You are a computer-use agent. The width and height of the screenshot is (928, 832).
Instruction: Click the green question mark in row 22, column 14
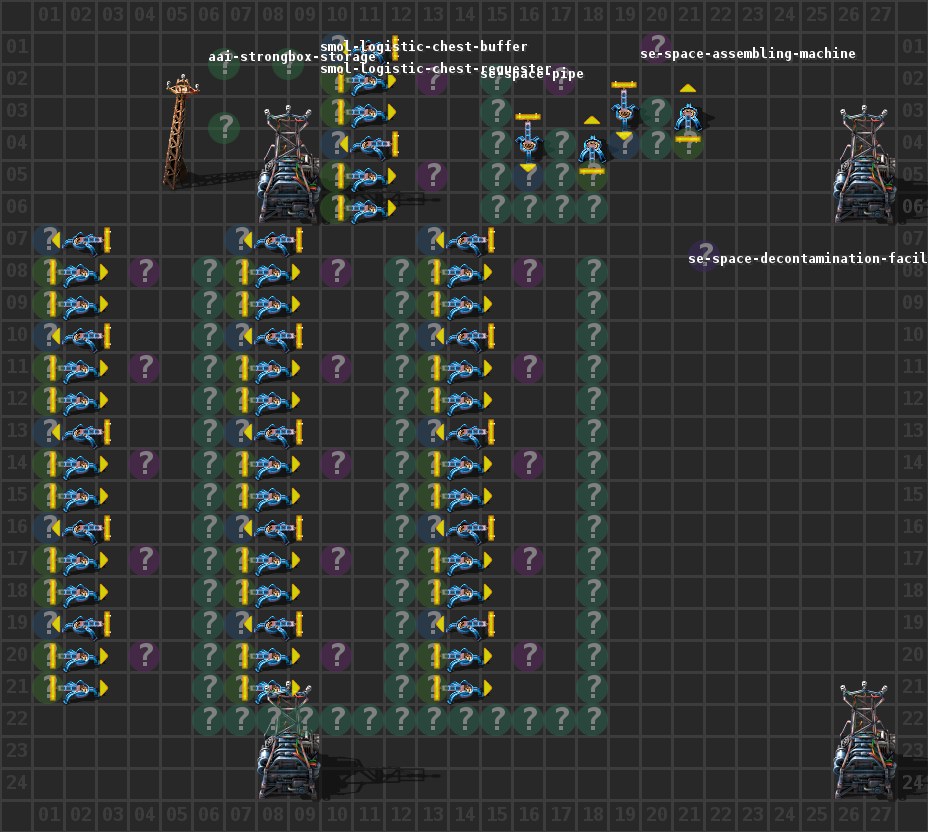point(464,720)
